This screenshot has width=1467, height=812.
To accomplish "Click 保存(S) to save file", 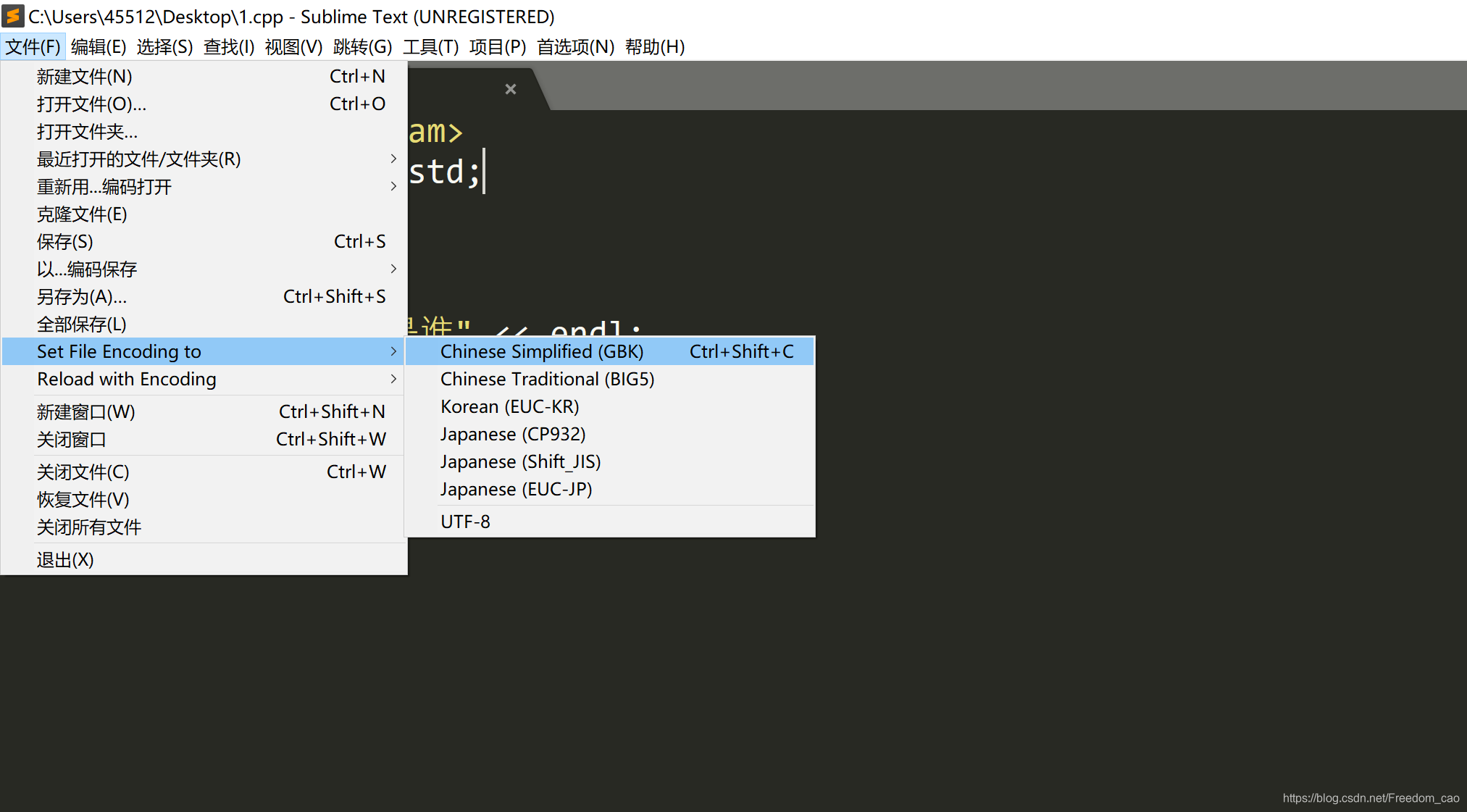I will click(x=65, y=241).
